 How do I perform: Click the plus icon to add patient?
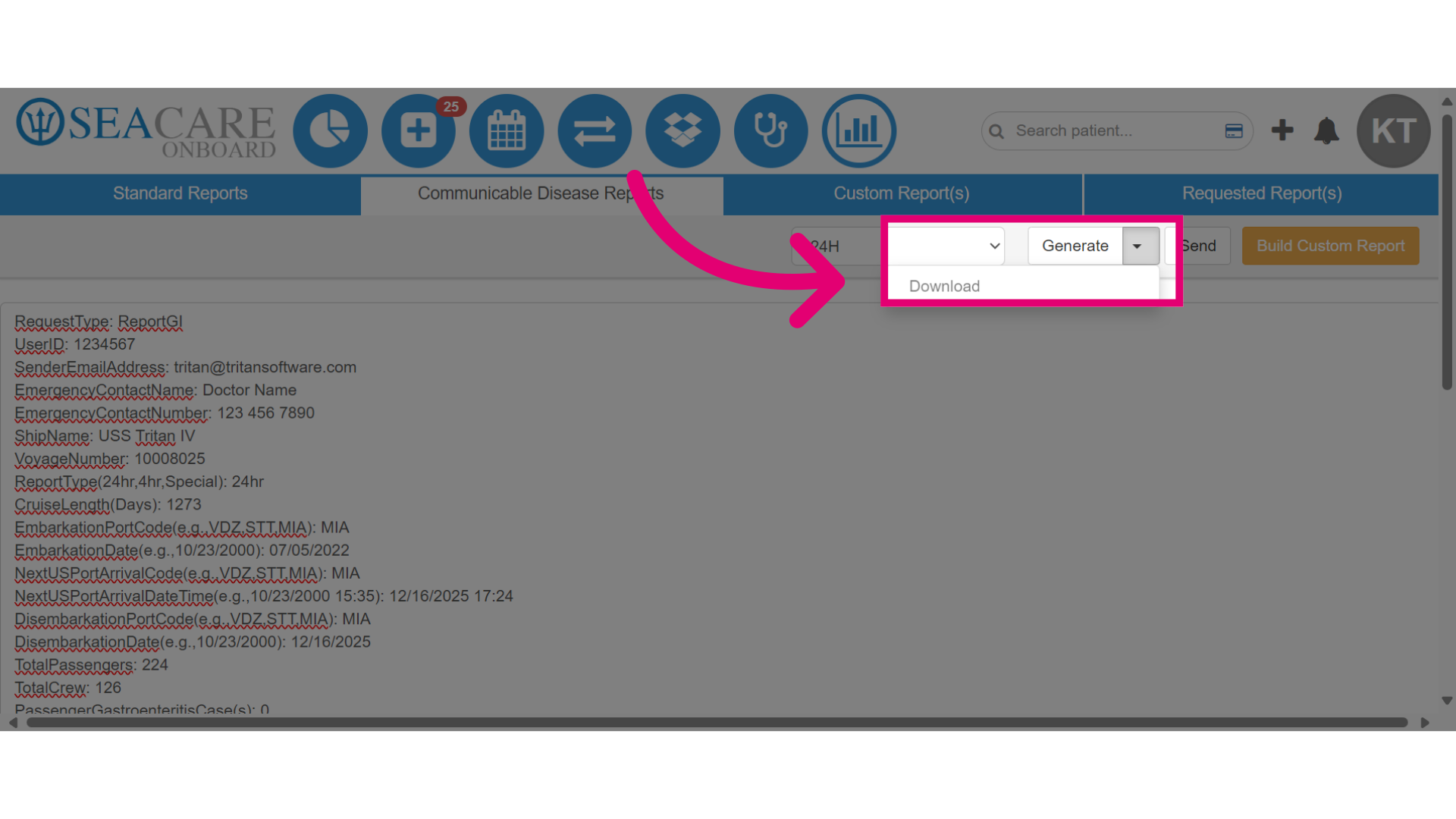click(x=1282, y=130)
